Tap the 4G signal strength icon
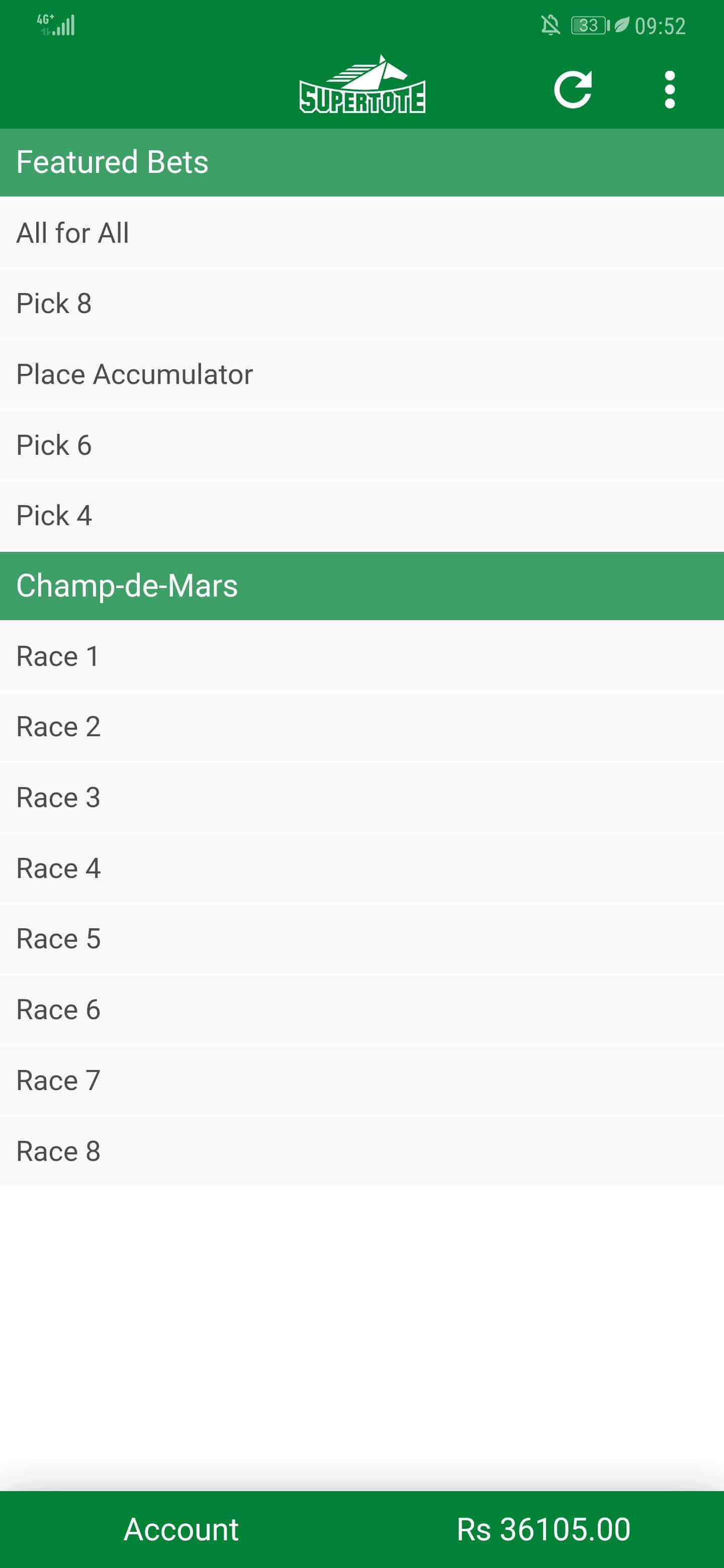 (57, 25)
